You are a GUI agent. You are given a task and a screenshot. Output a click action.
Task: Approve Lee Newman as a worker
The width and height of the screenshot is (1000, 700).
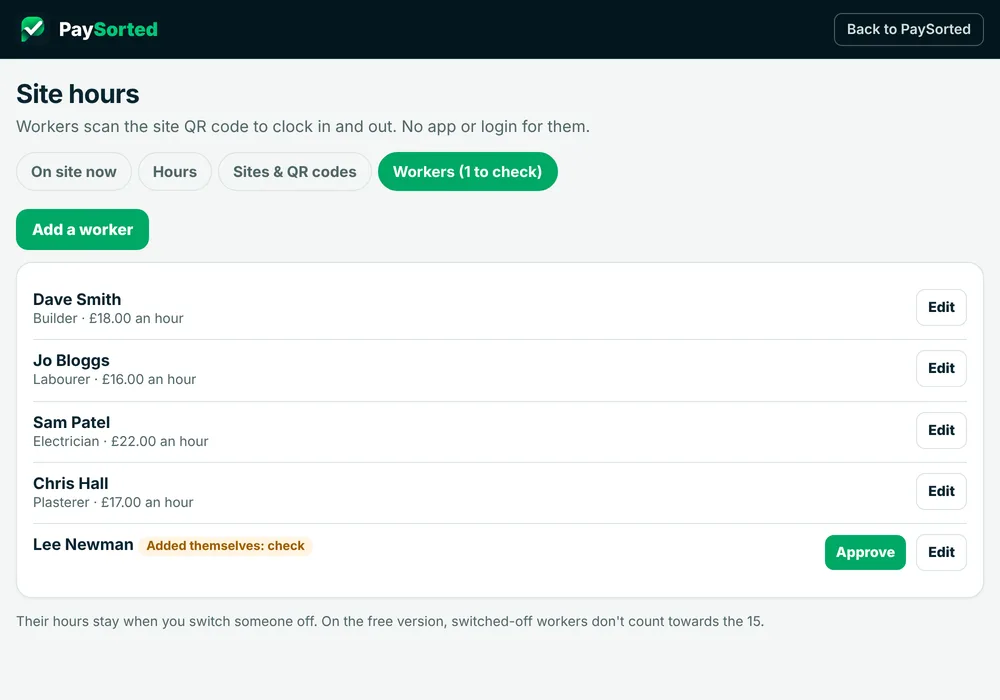click(x=865, y=552)
